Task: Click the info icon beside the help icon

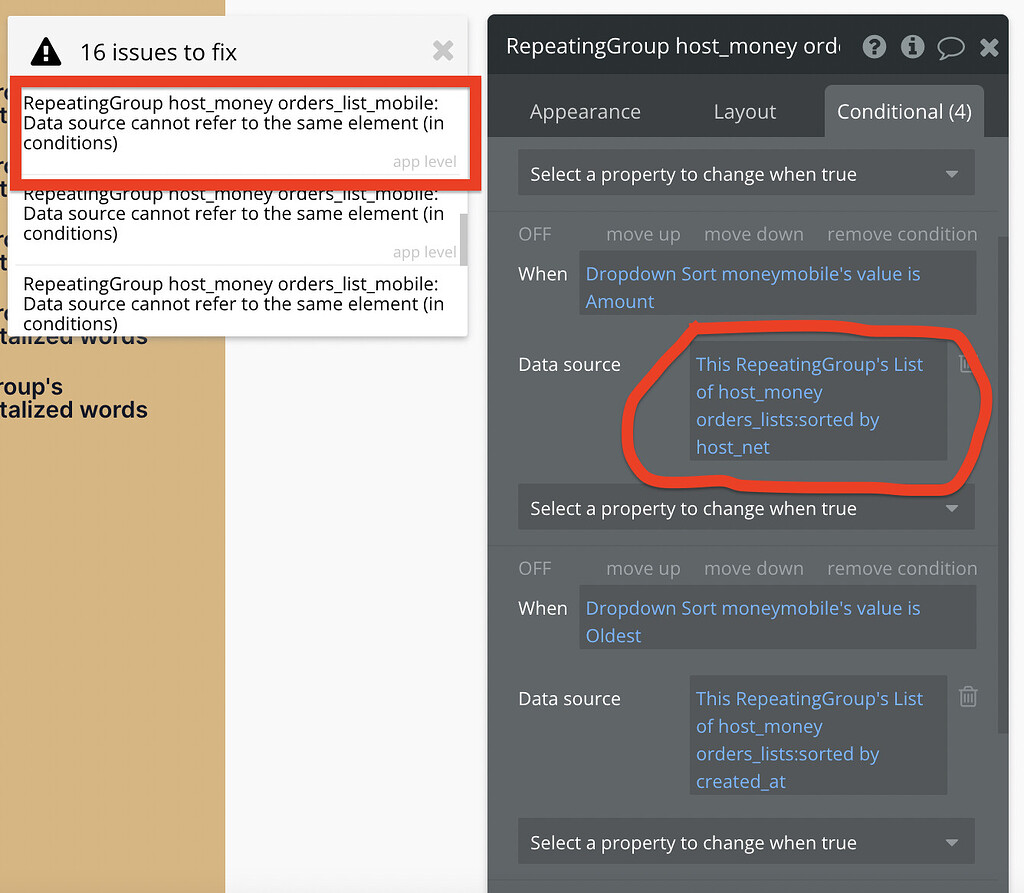Action: click(912, 47)
